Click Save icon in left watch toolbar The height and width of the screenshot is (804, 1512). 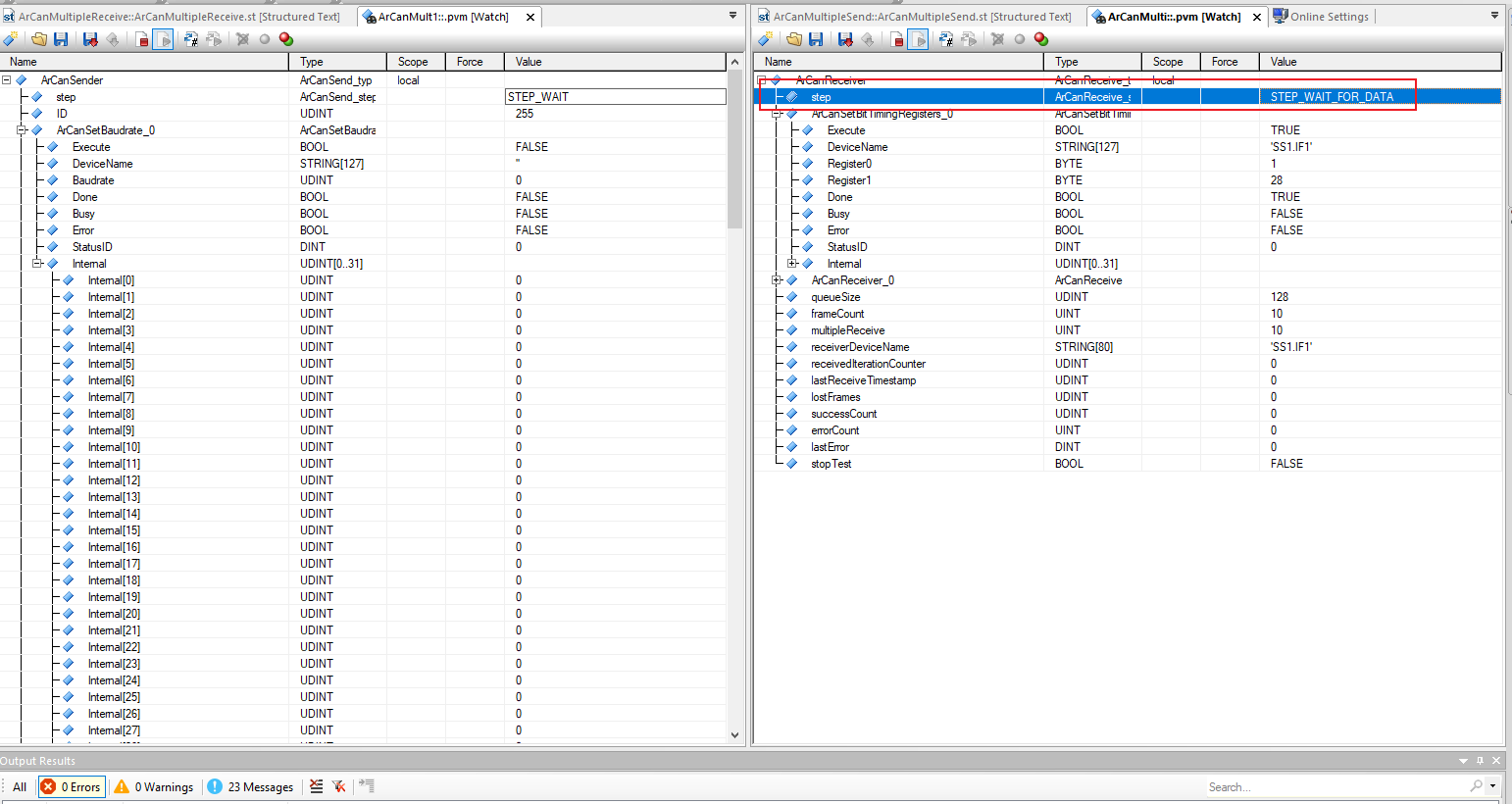61,39
